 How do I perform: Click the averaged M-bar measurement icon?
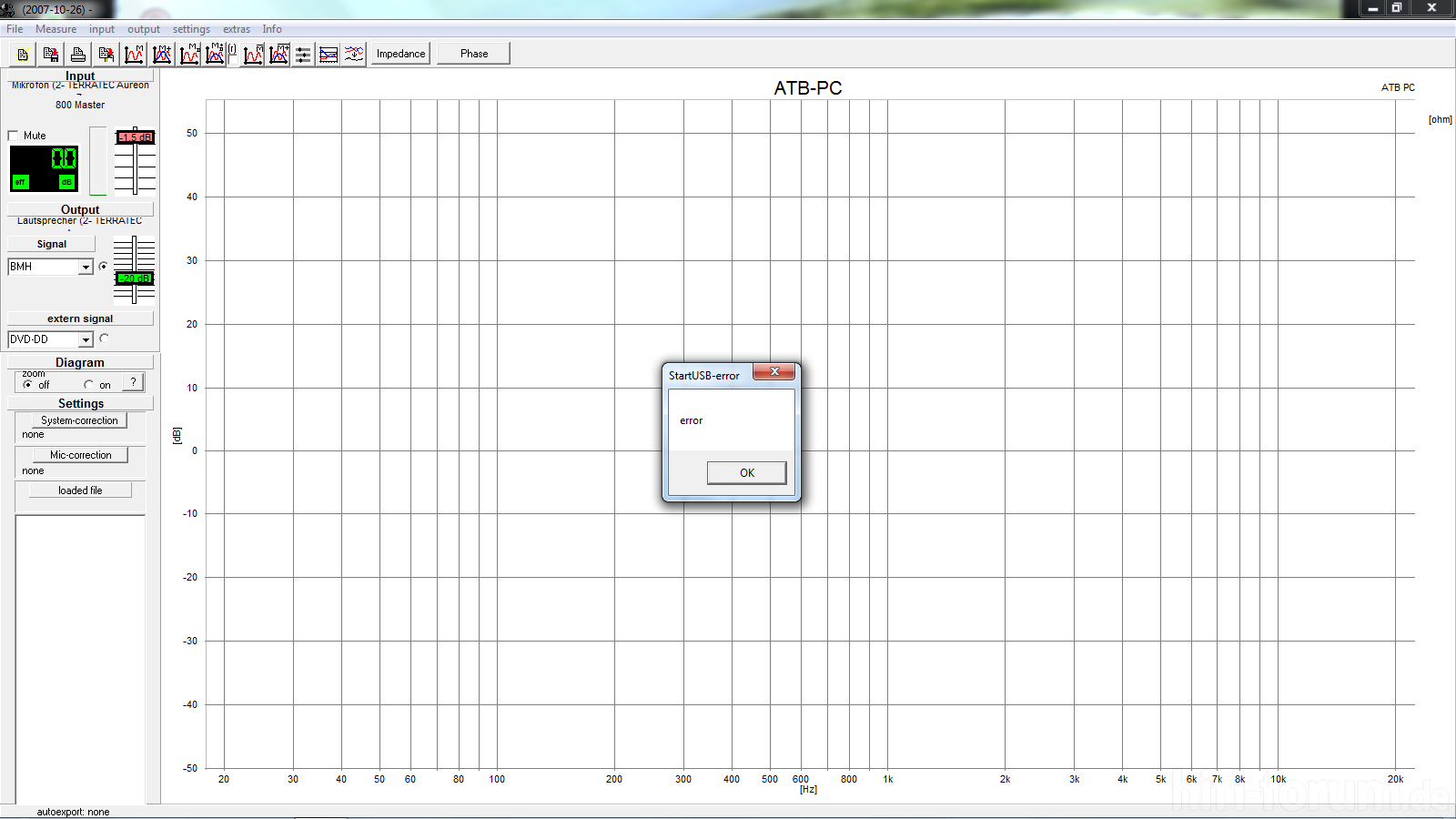pyautogui.click(x=253, y=55)
